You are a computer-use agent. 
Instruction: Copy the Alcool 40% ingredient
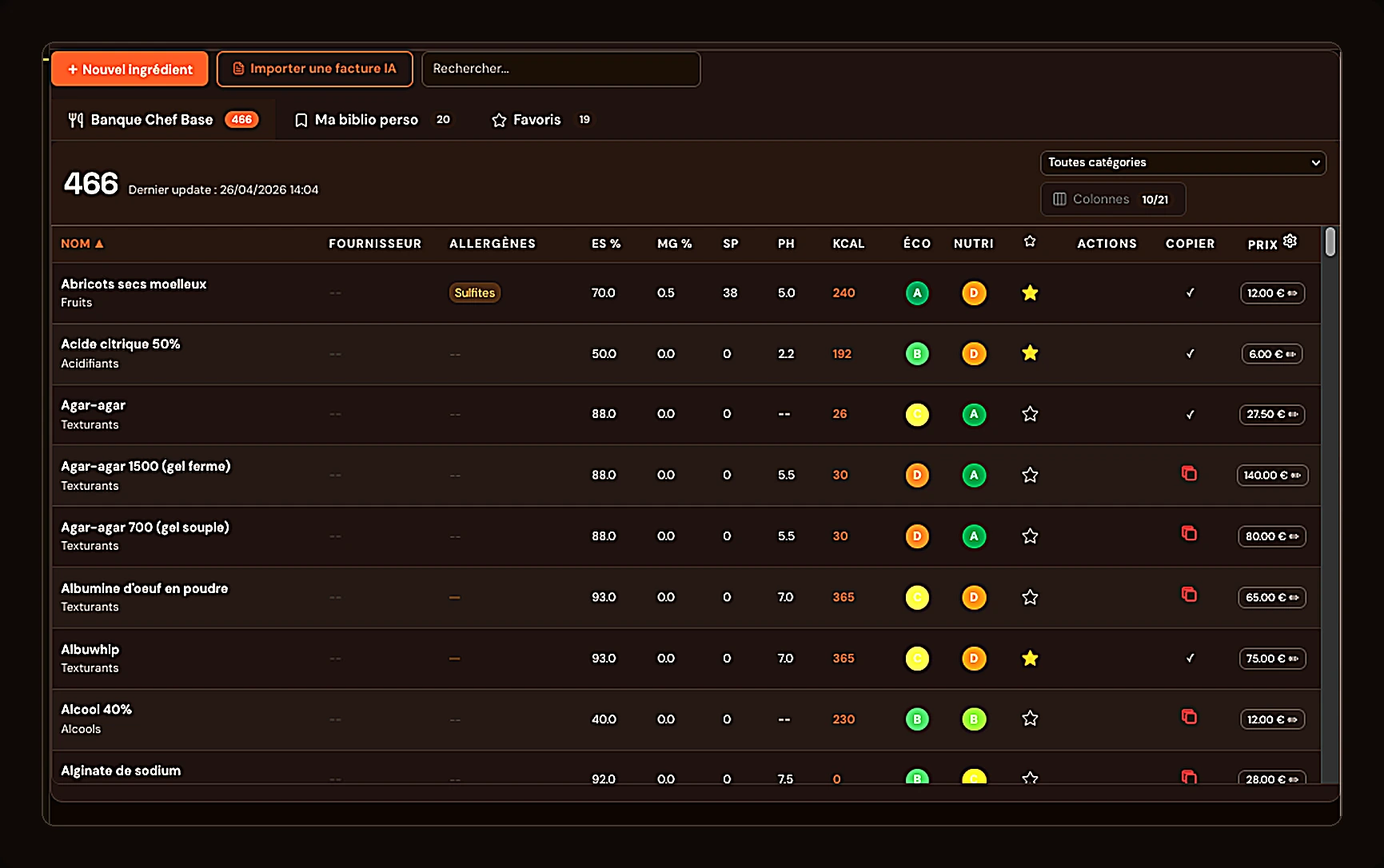pos(1189,717)
